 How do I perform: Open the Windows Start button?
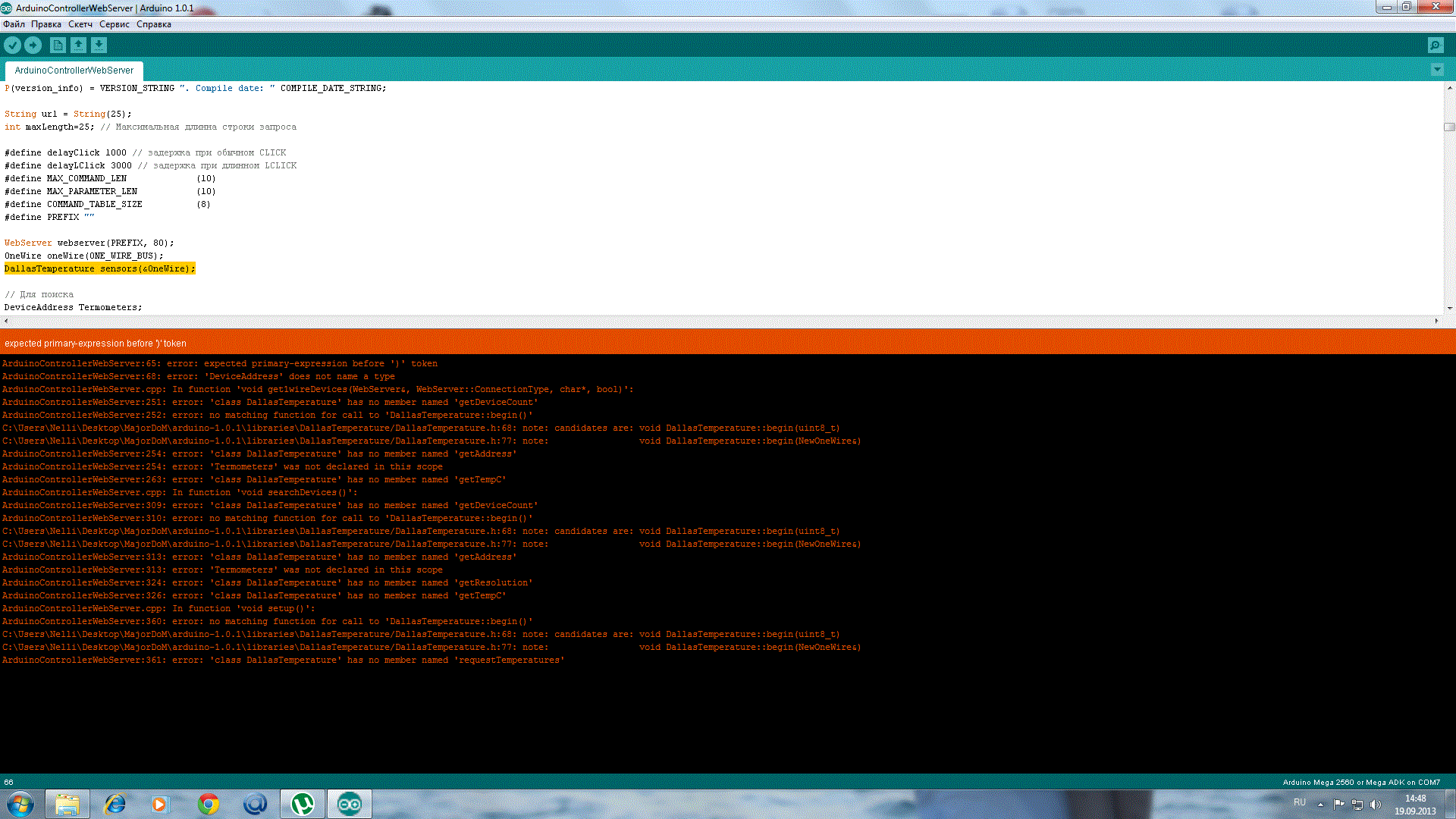pos(20,804)
